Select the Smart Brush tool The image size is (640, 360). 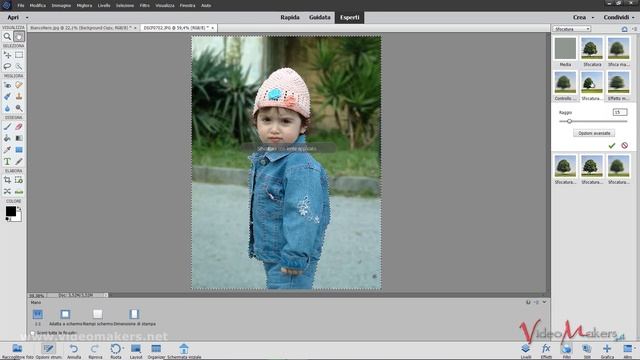click(x=7, y=96)
